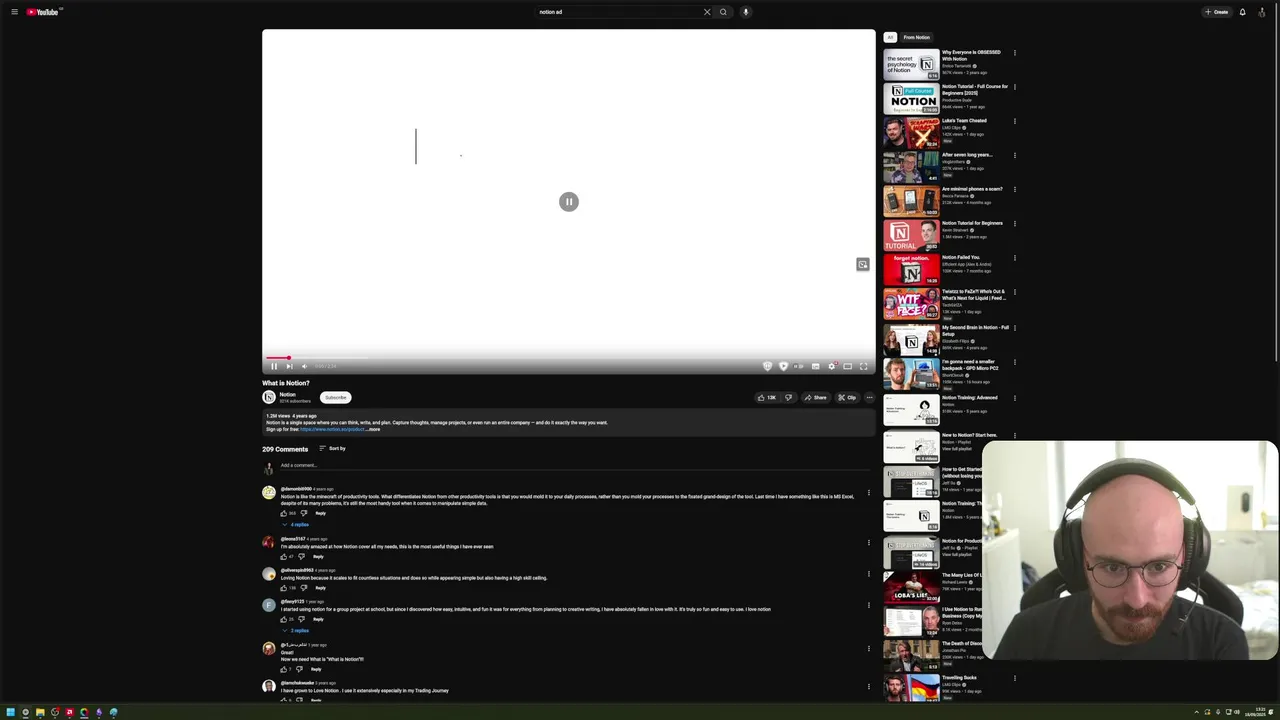
Task: Expand 2 replies under the planning comment
Action: click(x=296, y=630)
